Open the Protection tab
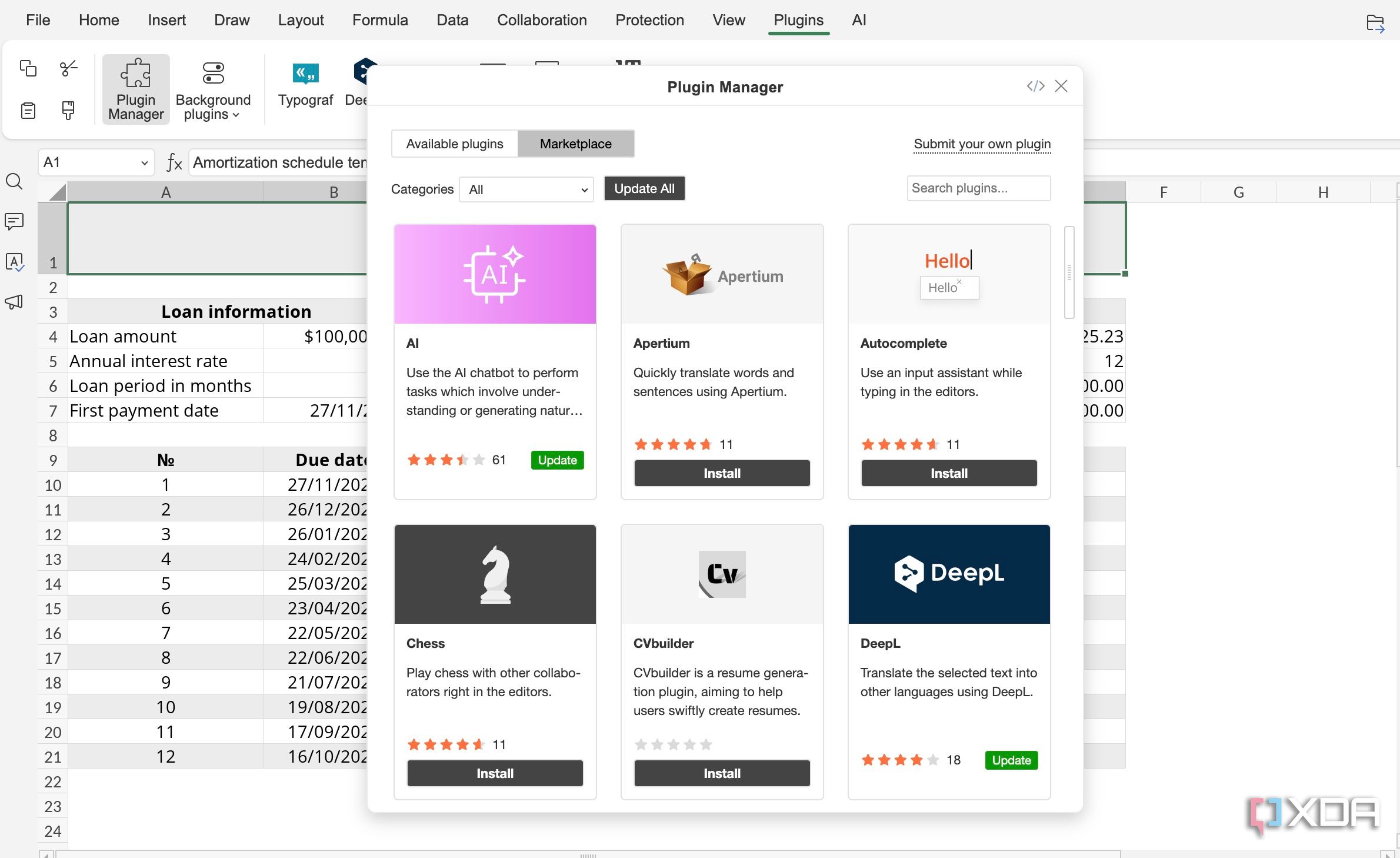 [x=649, y=20]
